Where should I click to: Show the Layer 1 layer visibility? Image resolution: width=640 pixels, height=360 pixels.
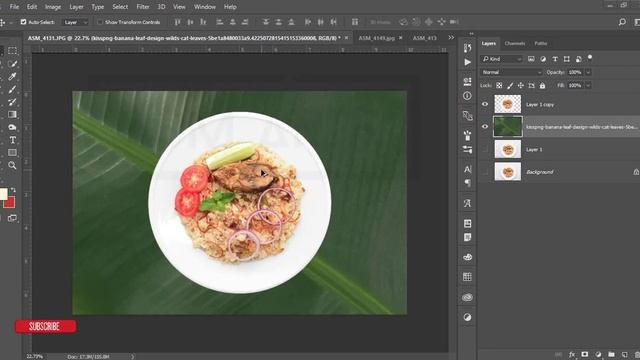[x=485, y=149]
